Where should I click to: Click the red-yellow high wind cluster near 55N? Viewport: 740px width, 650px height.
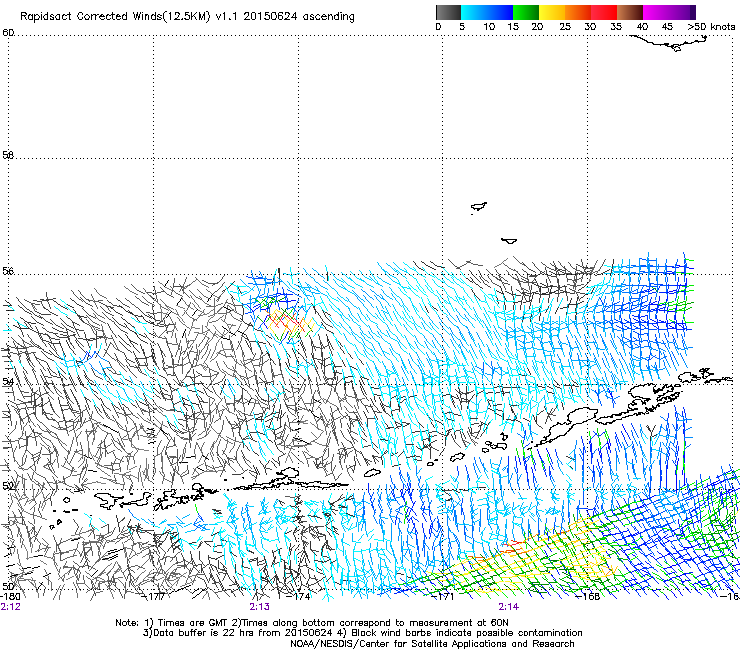288,322
